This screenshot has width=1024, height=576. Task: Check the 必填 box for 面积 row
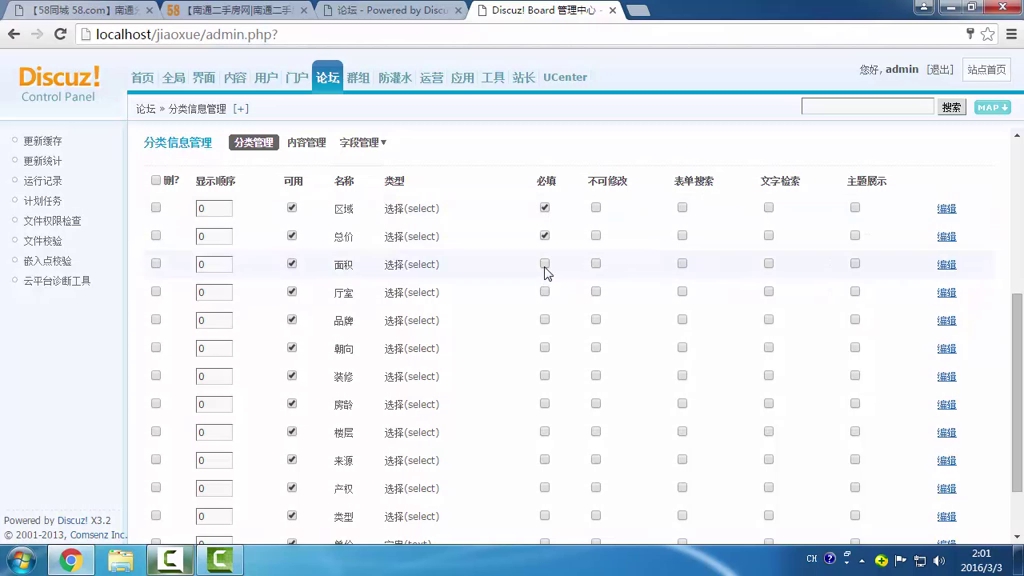point(545,264)
